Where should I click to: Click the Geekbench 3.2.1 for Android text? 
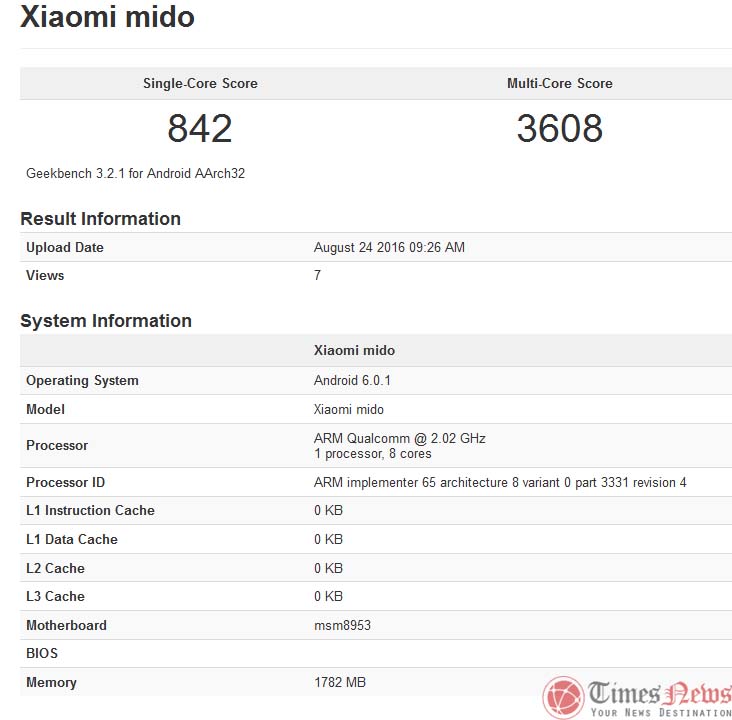click(135, 173)
